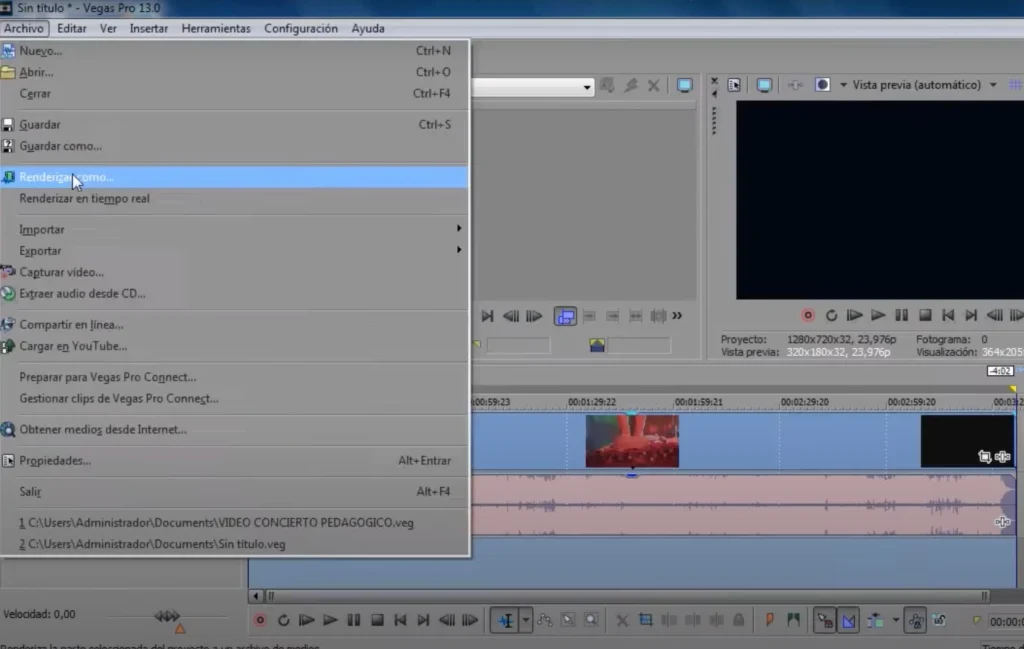Select Cargar en YouTube... menu entry
The image size is (1024, 649).
(234, 346)
